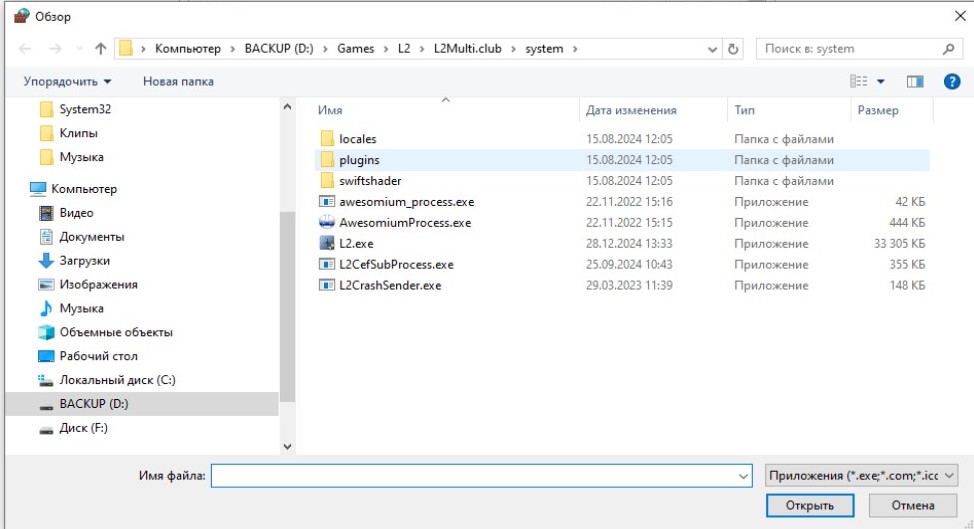Click the sidebar scrollbar down arrow
The image size is (974, 529).
click(x=288, y=446)
